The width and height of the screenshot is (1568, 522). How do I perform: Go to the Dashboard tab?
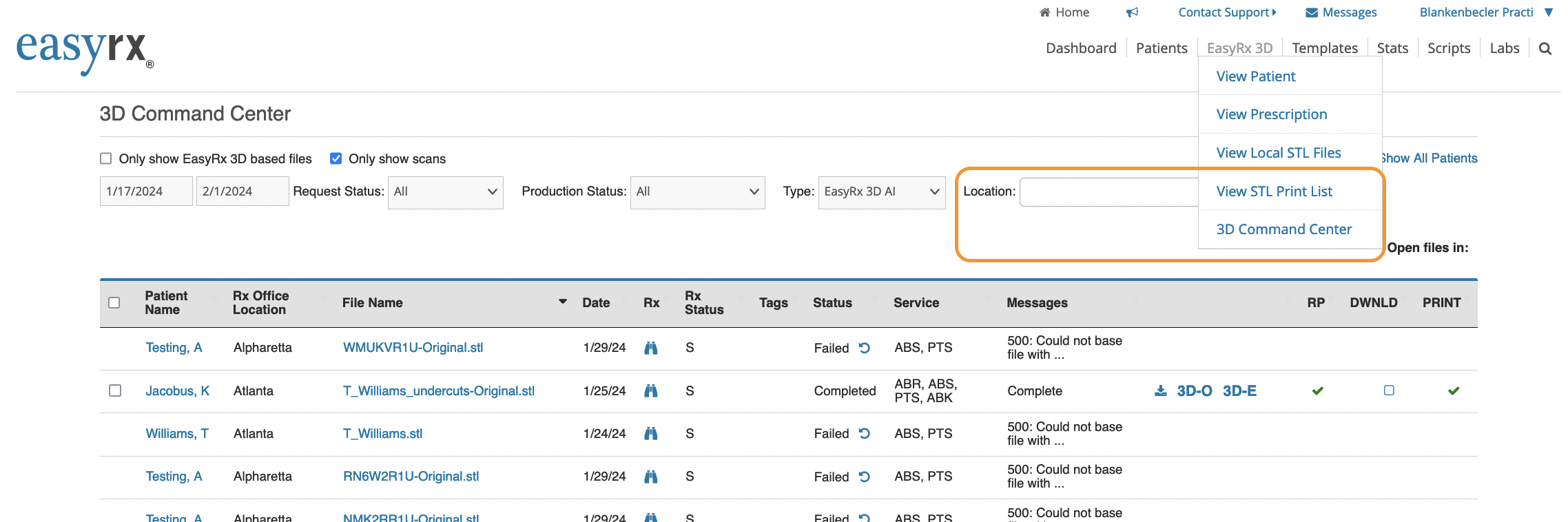(1081, 48)
